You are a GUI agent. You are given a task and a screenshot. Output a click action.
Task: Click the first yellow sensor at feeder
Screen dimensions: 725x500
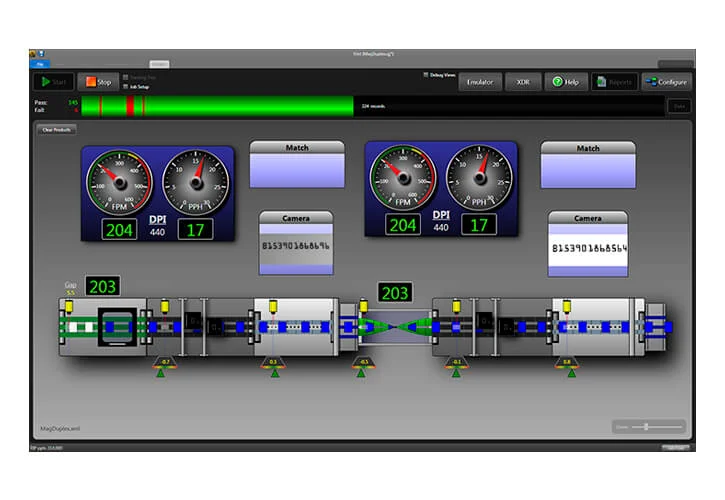69,307
